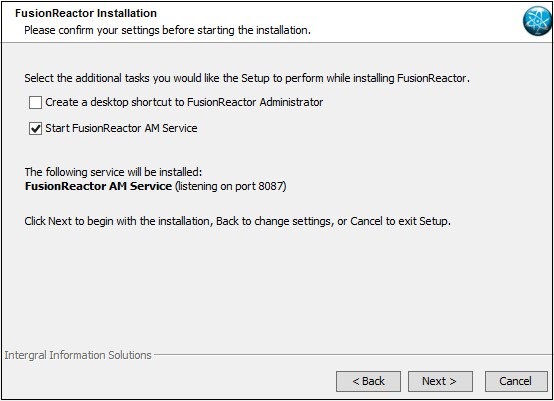
Task: Exit Setup with the Cancel button
Action: pyautogui.click(x=516, y=381)
